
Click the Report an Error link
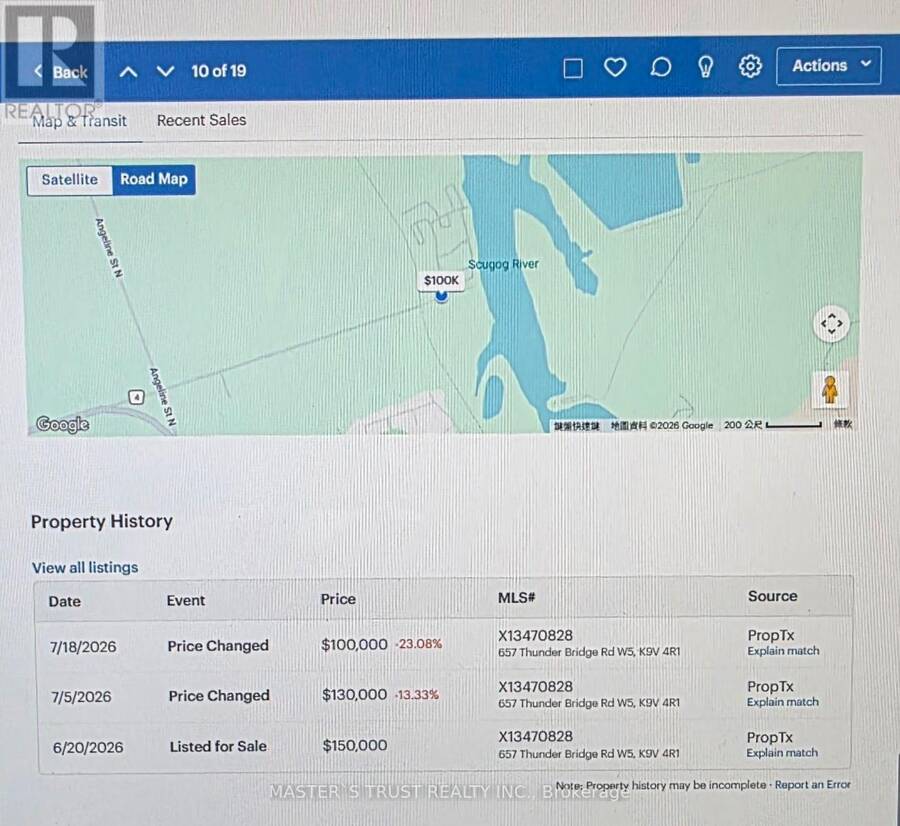813,785
